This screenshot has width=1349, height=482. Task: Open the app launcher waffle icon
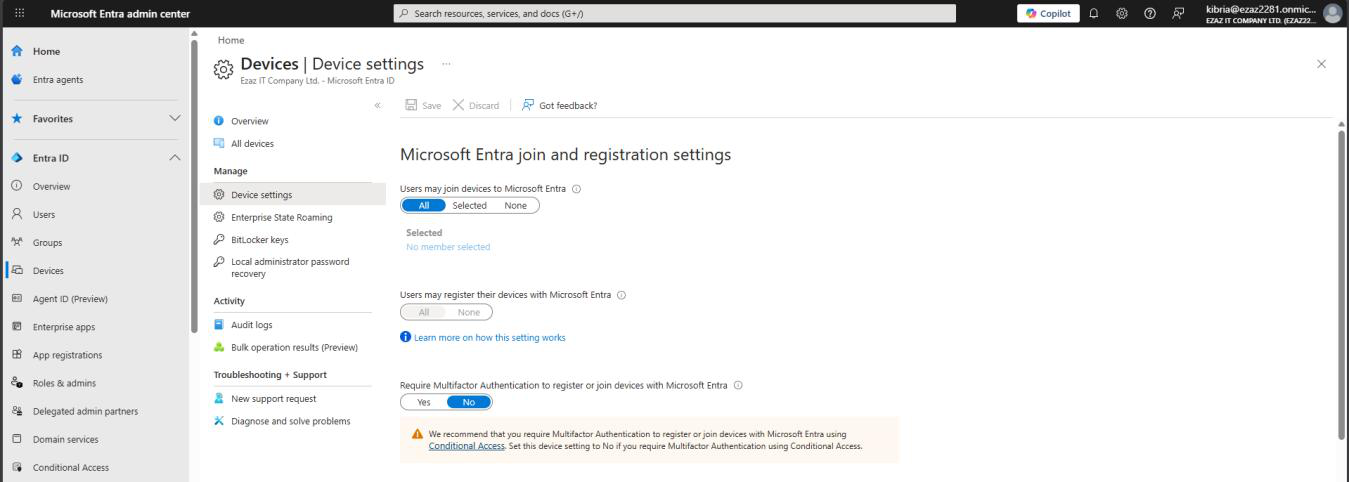point(18,13)
